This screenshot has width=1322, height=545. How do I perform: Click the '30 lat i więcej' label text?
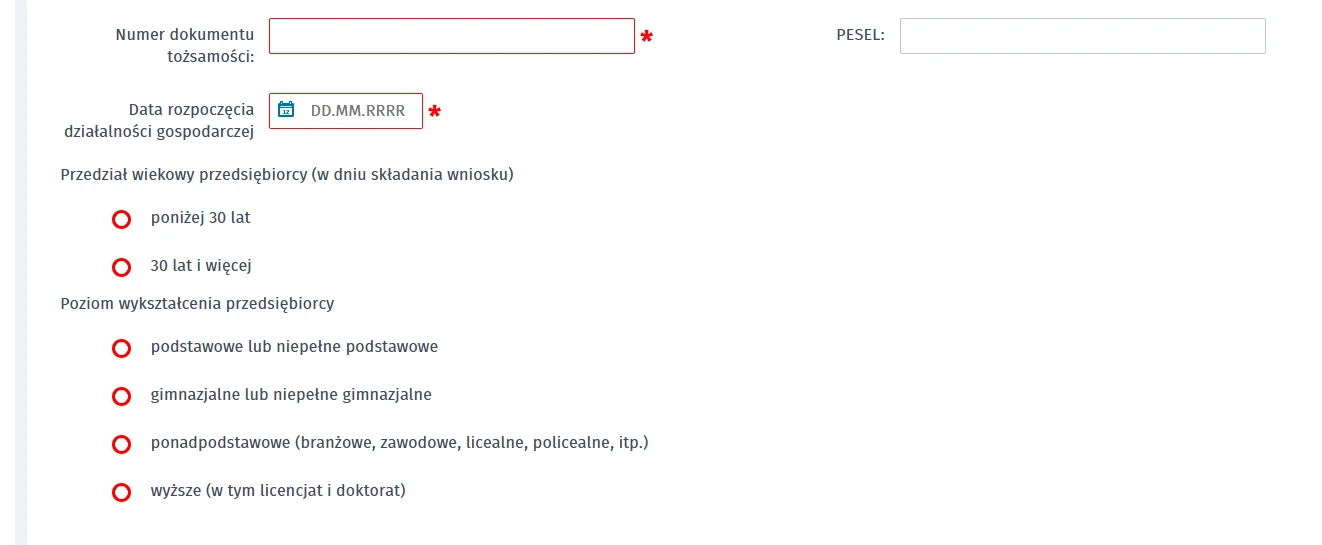click(x=201, y=266)
